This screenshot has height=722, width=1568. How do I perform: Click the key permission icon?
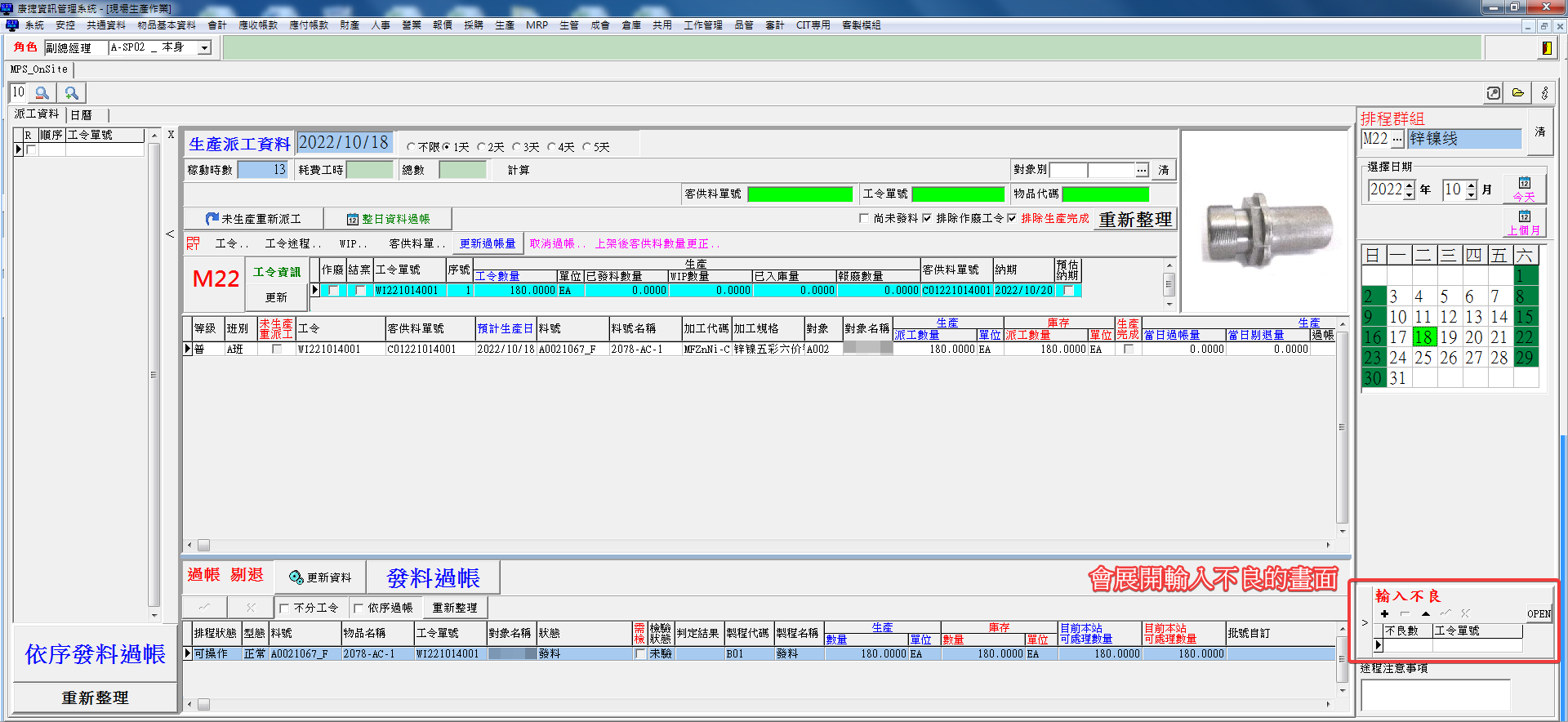tap(1543, 93)
